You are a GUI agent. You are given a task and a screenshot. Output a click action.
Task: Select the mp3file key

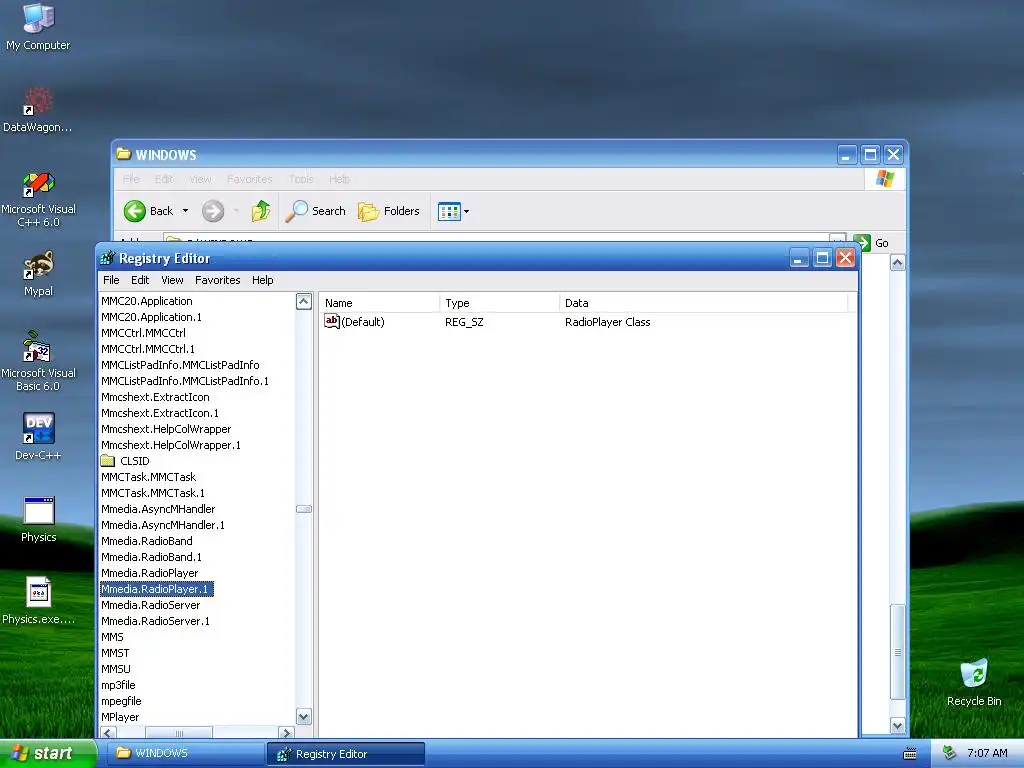pyautogui.click(x=118, y=685)
